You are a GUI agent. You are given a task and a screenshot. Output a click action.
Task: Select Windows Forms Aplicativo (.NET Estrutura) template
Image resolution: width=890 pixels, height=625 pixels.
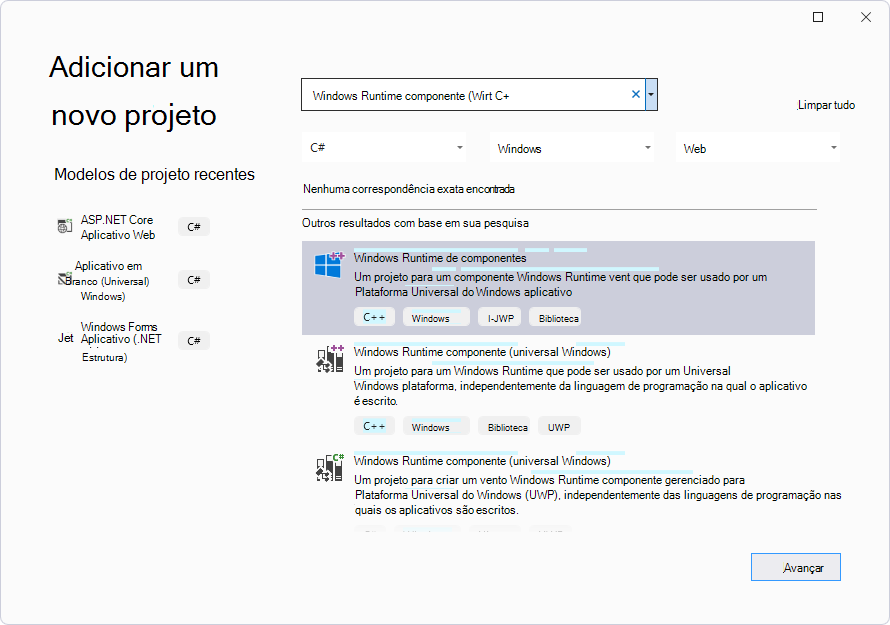(134, 341)
